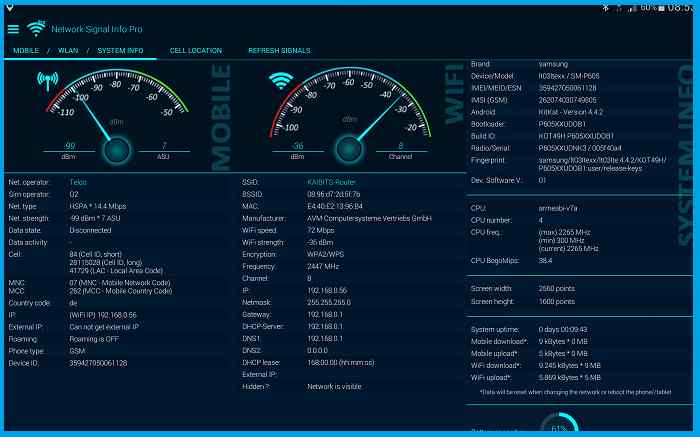Select the Phone type value GSM
The width and height of the screenshot is (700, 437).
pos(77,351)
